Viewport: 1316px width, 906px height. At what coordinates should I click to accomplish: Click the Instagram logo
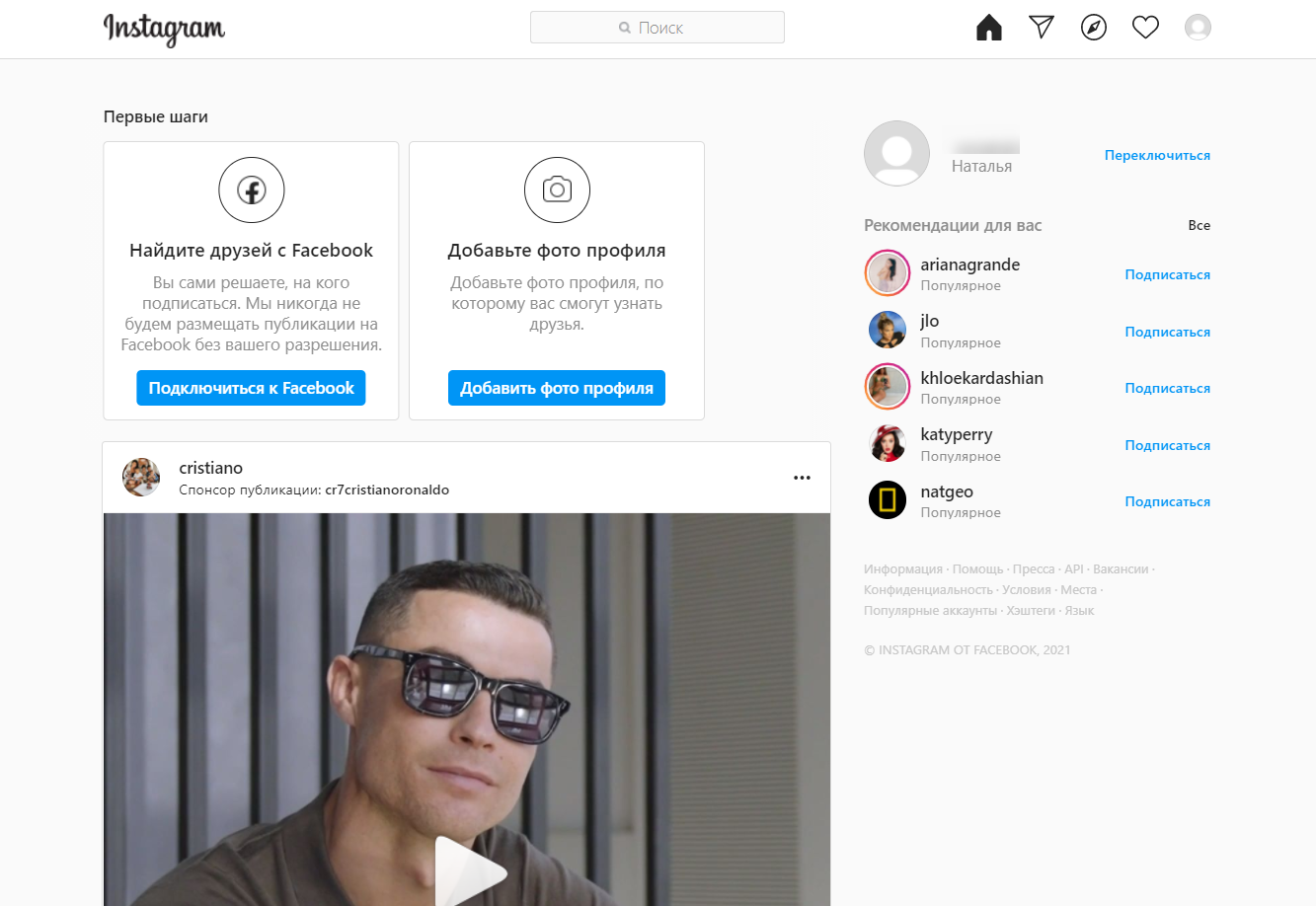click(x=164, y=30)
